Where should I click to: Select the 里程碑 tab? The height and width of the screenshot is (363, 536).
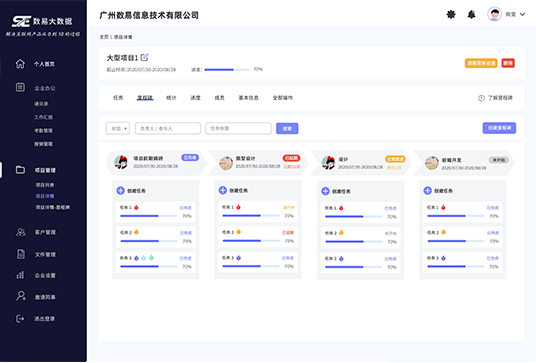pyautogui.click(x=145, y=98)
